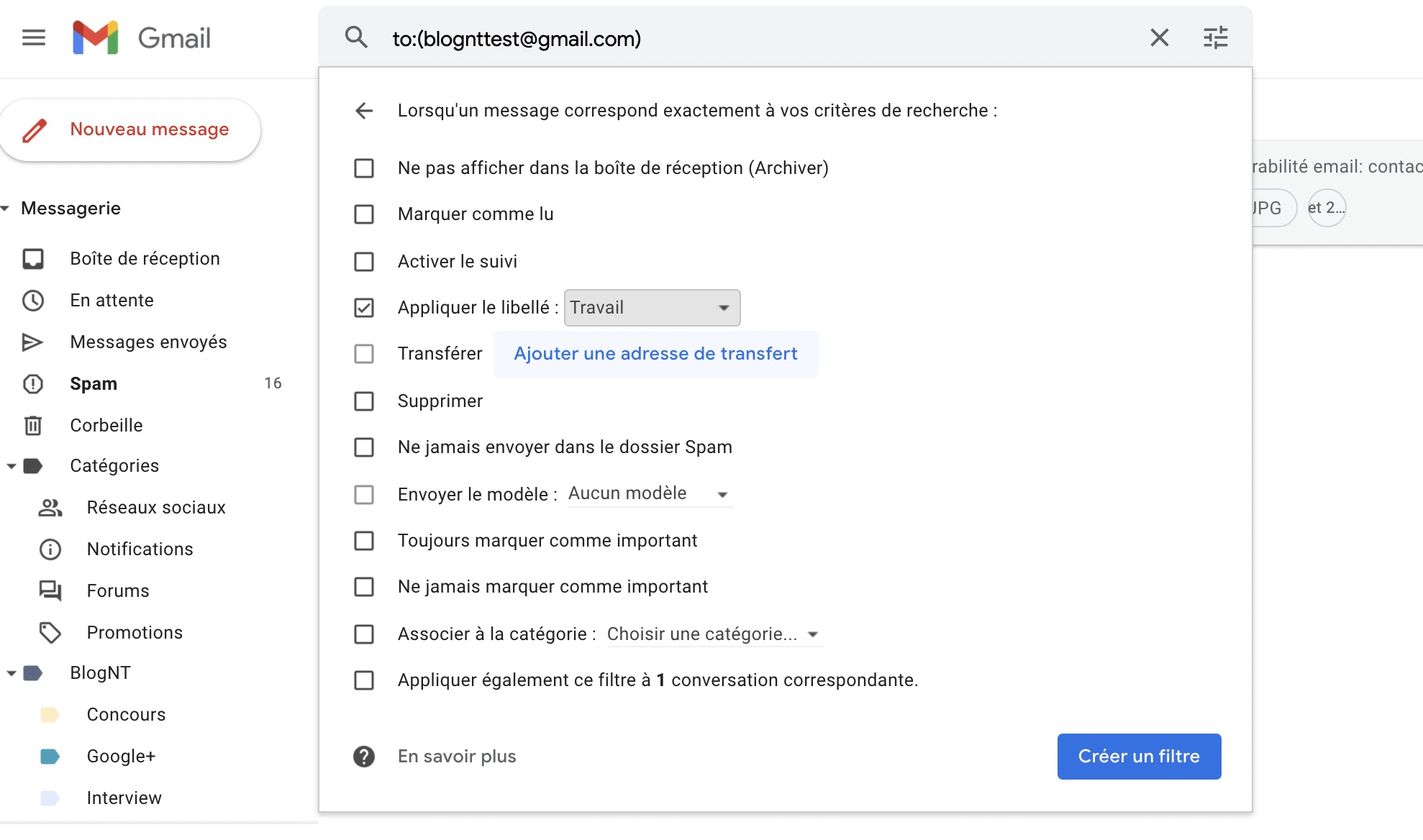Image resolution: width=1423 pixels, height=840 pixels.
Task: Select Messages envoyés in sidebar
Action: (x=148, y=342)
